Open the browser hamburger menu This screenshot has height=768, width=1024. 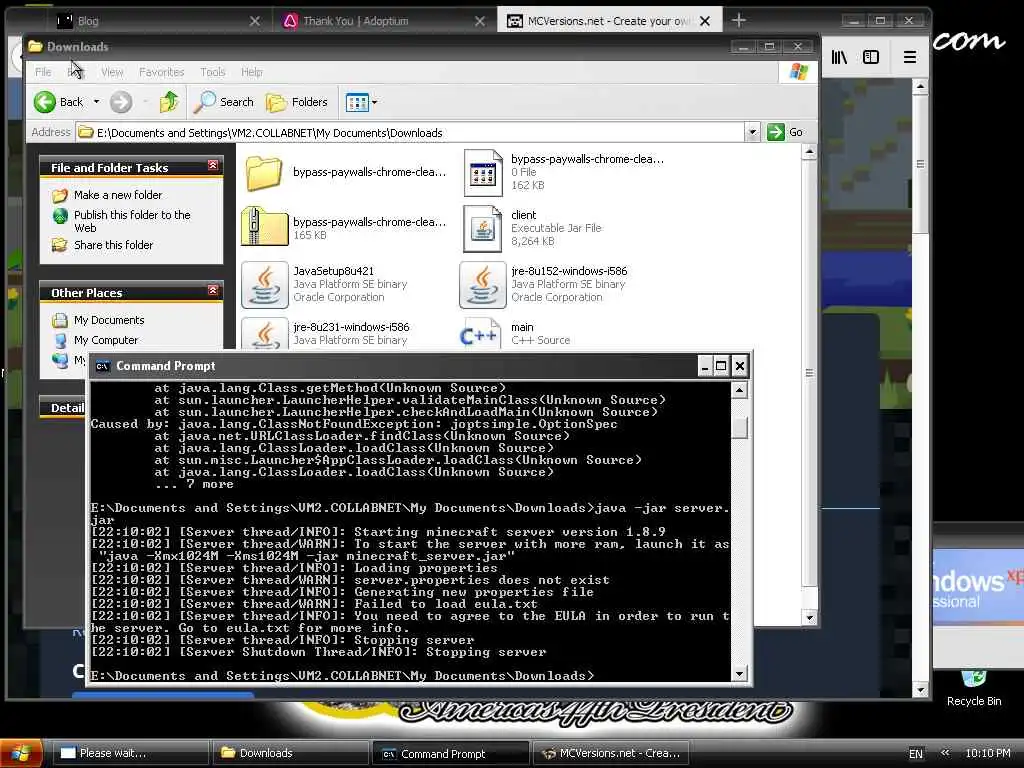(x=910, y=57)
